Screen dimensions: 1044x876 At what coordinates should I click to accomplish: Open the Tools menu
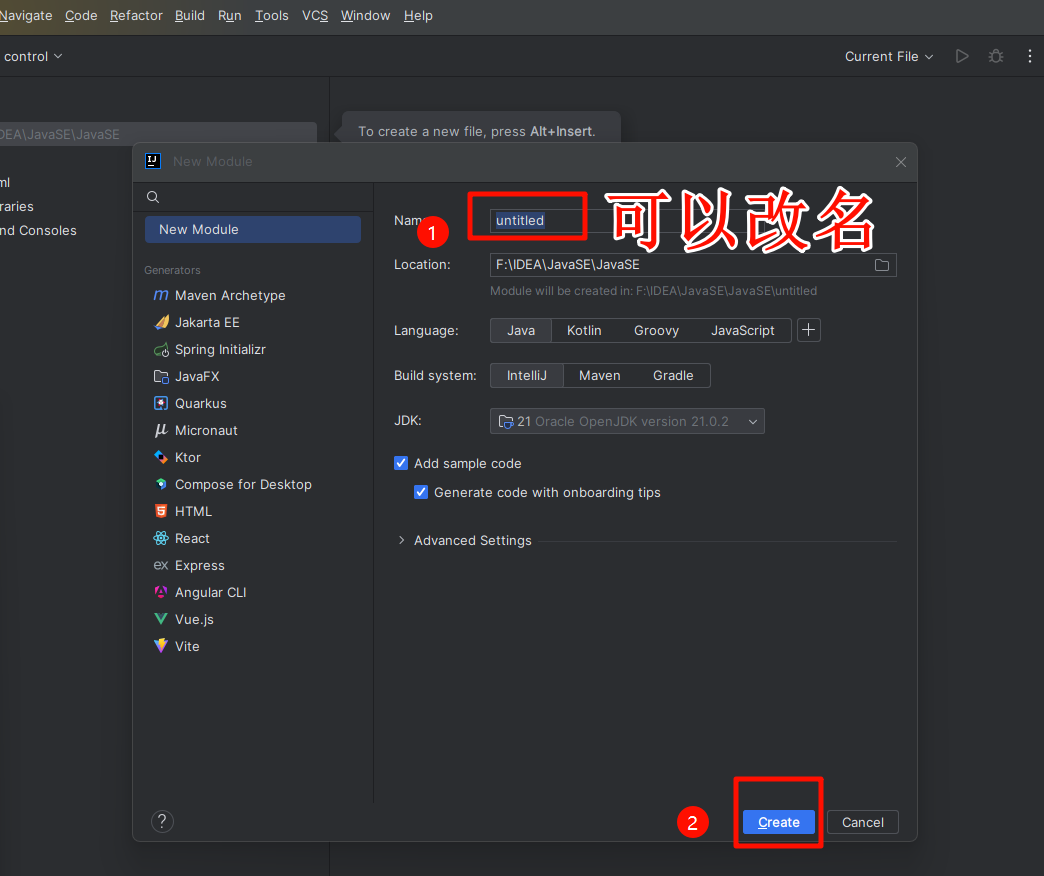pyautogui.click(x=272, y=15)
